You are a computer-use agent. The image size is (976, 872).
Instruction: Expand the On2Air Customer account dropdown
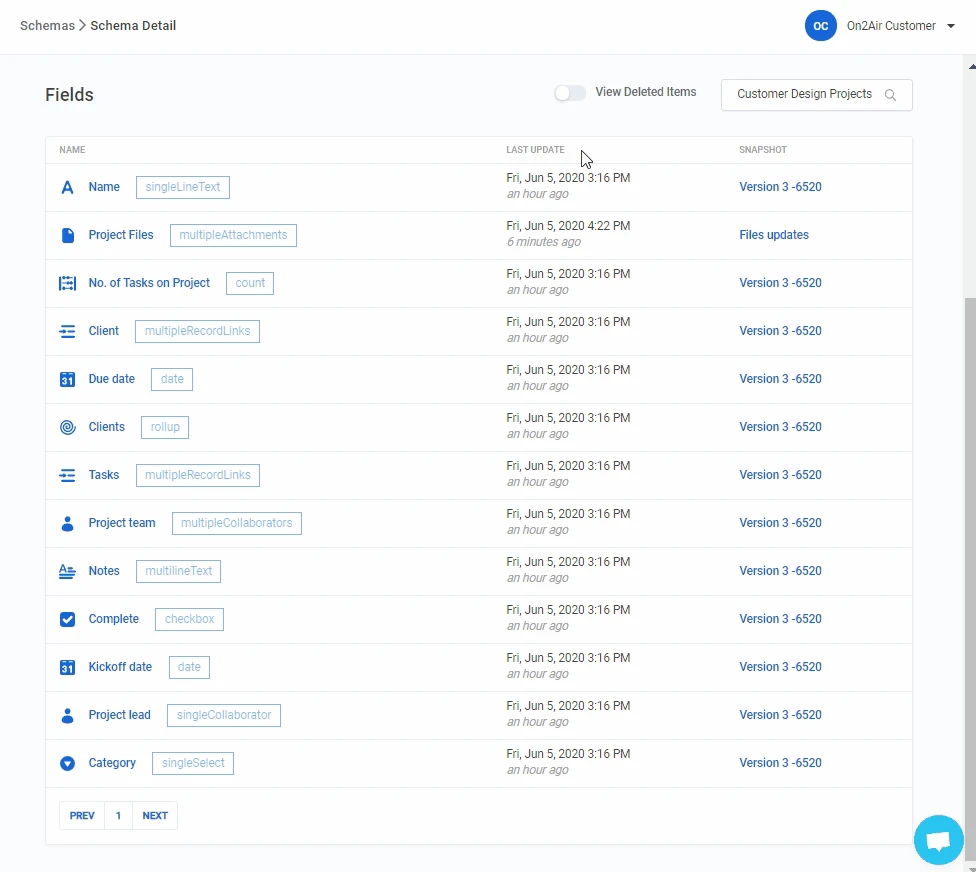(950, 26)
